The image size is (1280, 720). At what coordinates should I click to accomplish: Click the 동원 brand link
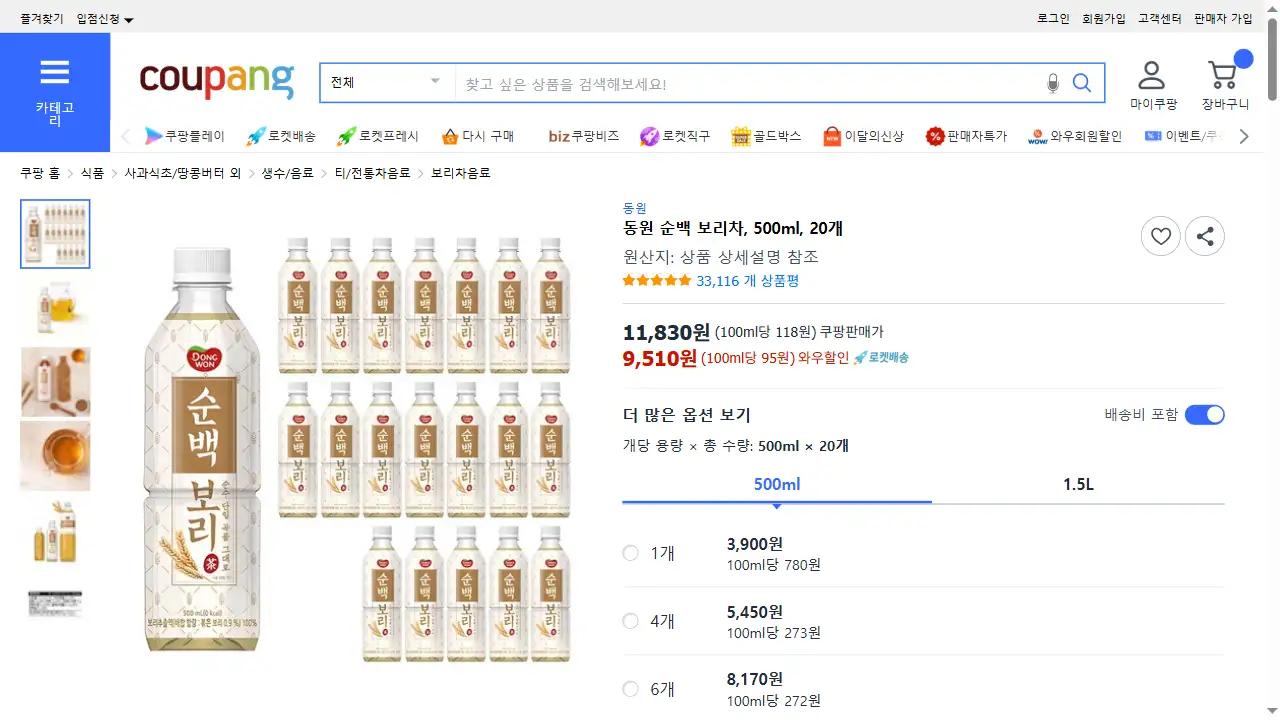click(x=635, y=208)
